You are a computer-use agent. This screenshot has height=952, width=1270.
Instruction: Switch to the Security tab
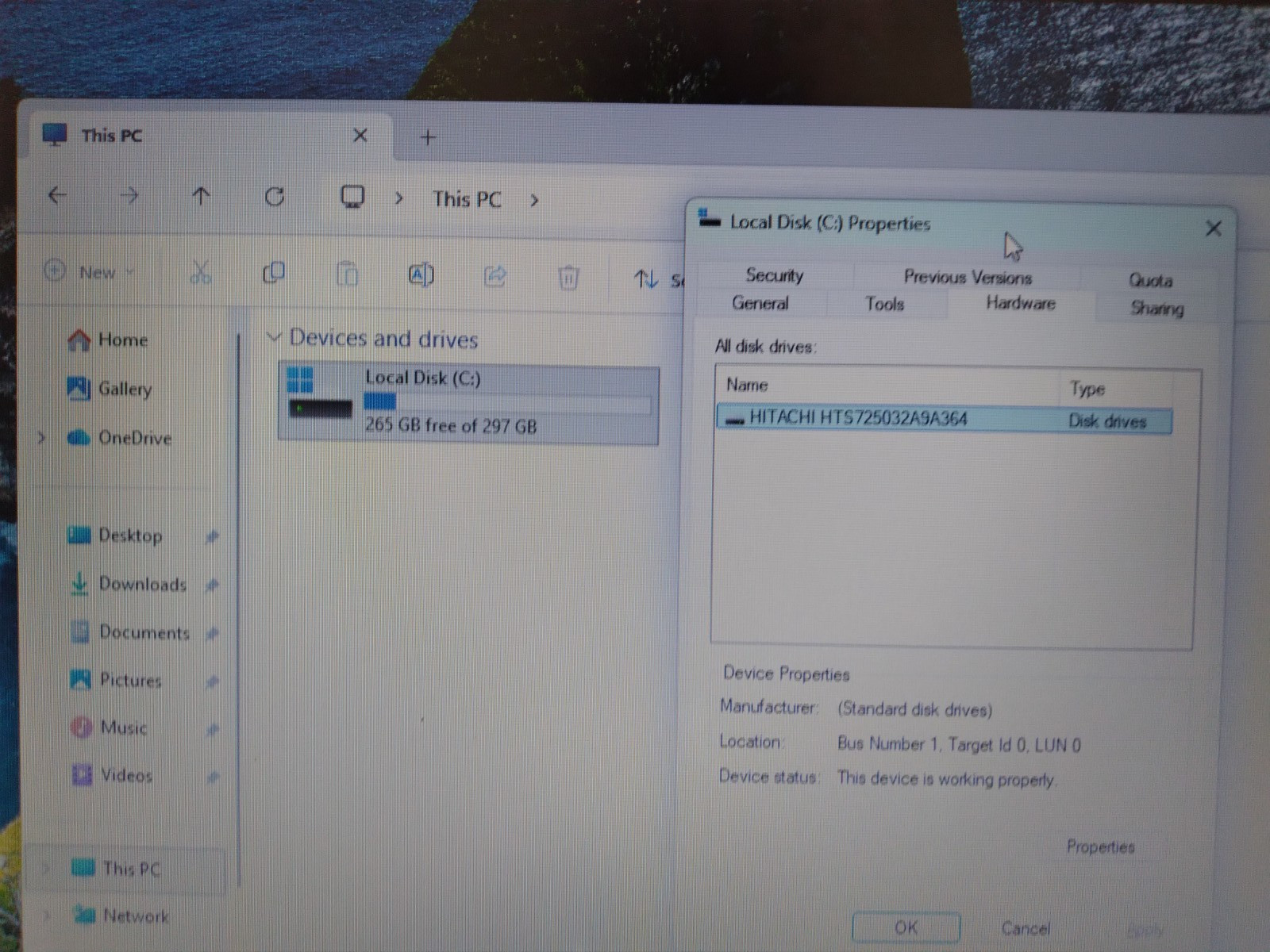775,275
